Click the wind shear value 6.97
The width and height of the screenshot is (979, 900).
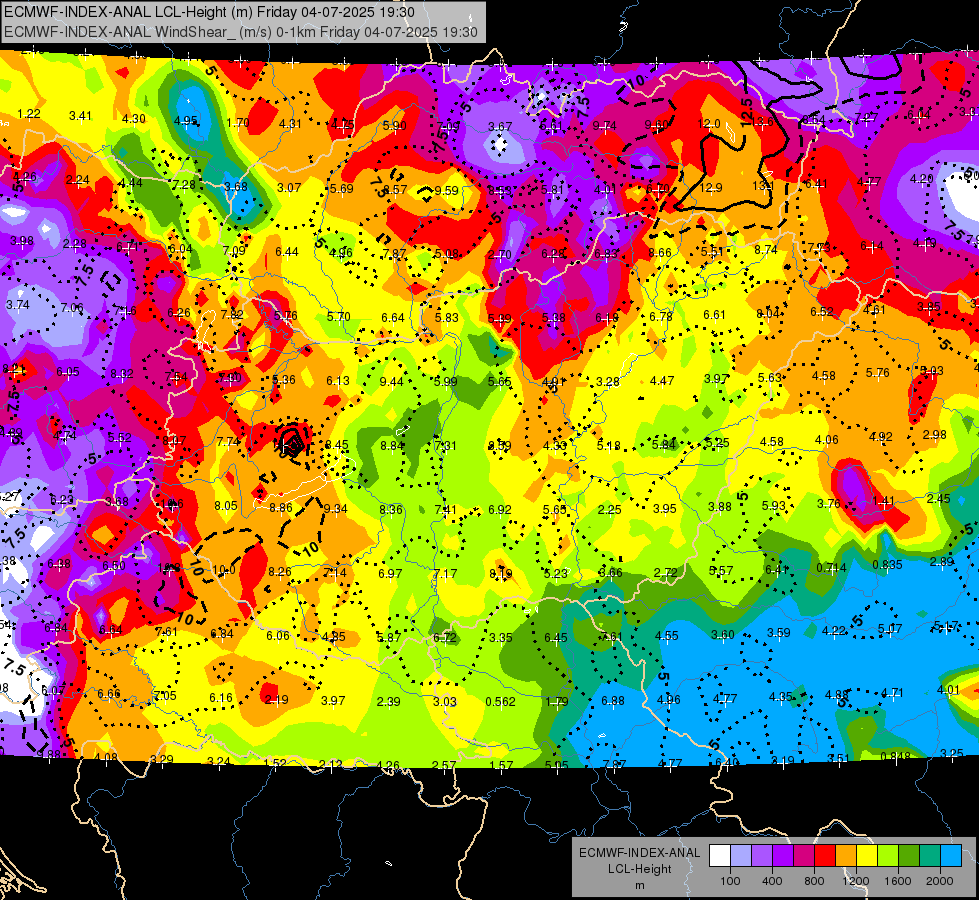click(x=390, y=573)
